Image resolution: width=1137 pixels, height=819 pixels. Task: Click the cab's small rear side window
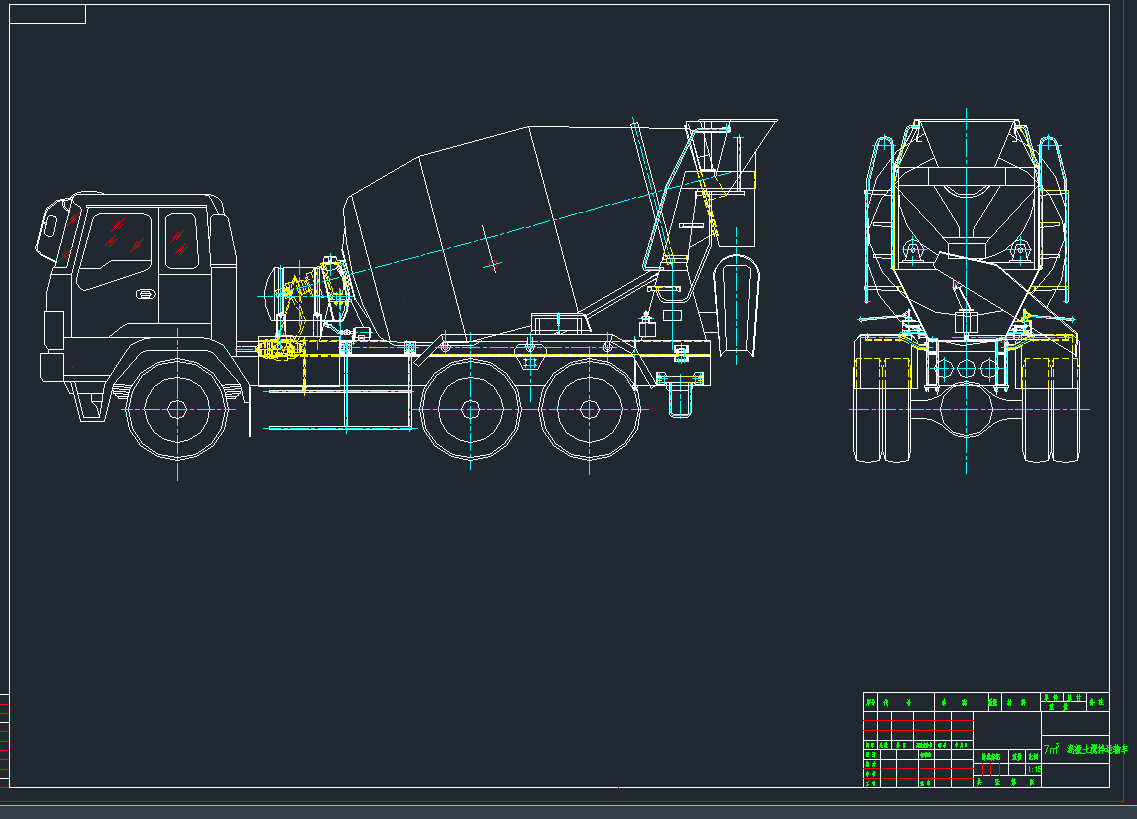[x=180, y=241]
